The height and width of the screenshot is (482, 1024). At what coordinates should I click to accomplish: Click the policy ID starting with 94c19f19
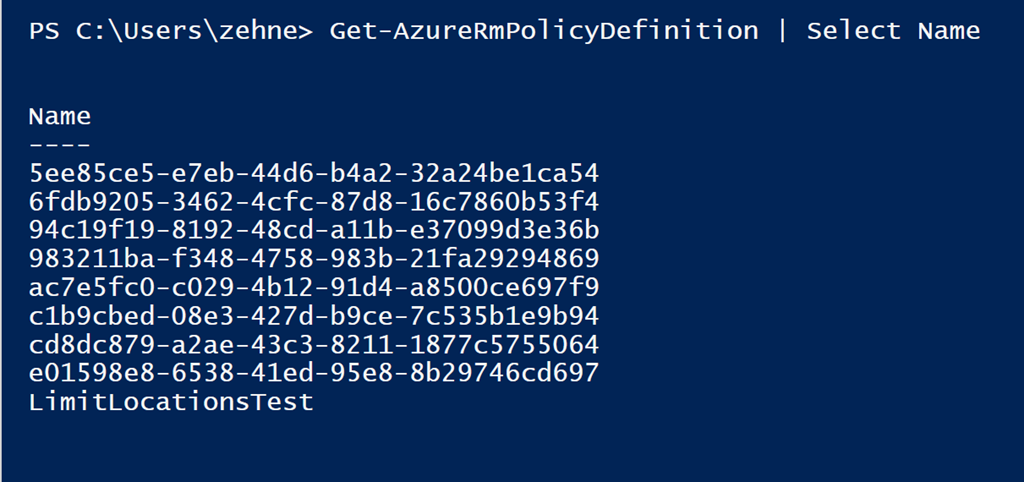[x=314, y=231]
